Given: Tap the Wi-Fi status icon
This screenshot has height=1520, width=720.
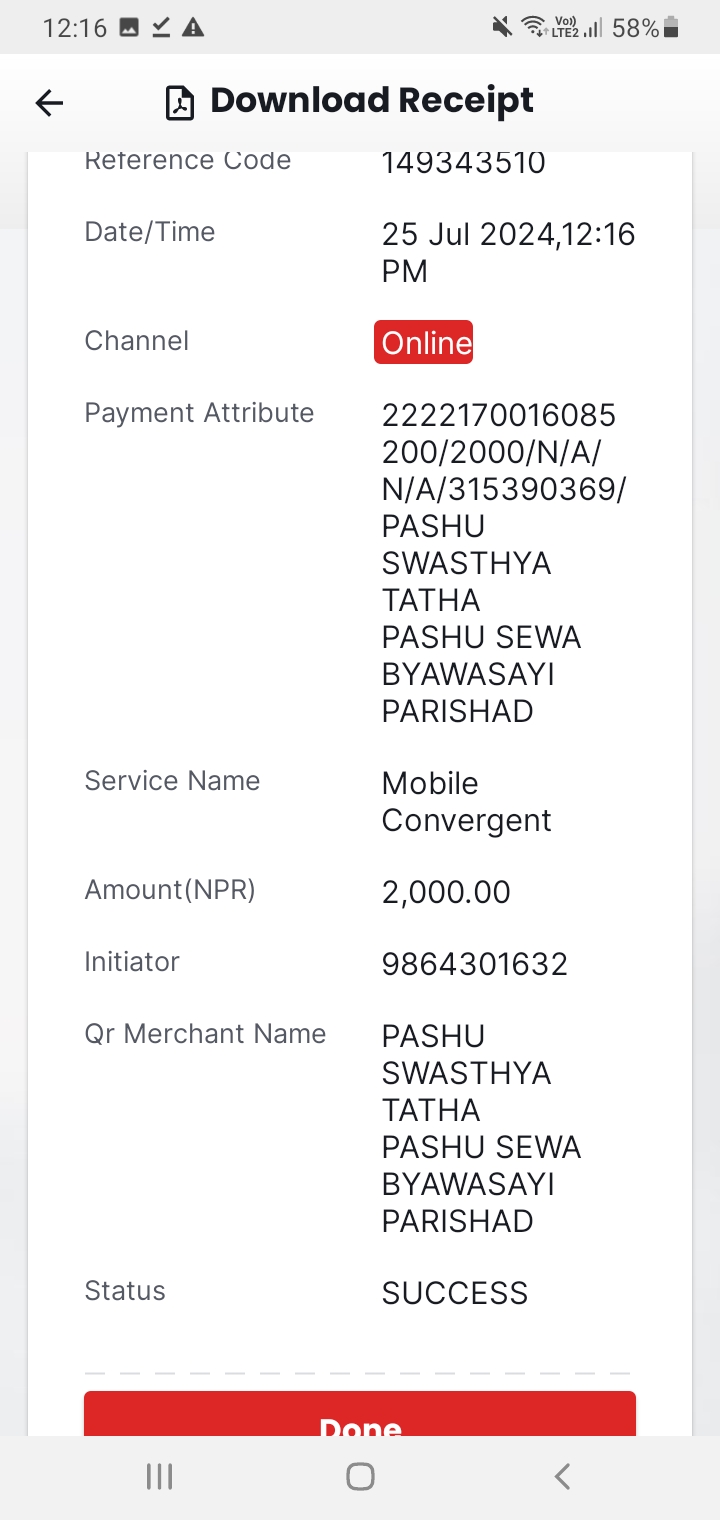Looking at the screenshot, I should [x=534, y=28].
